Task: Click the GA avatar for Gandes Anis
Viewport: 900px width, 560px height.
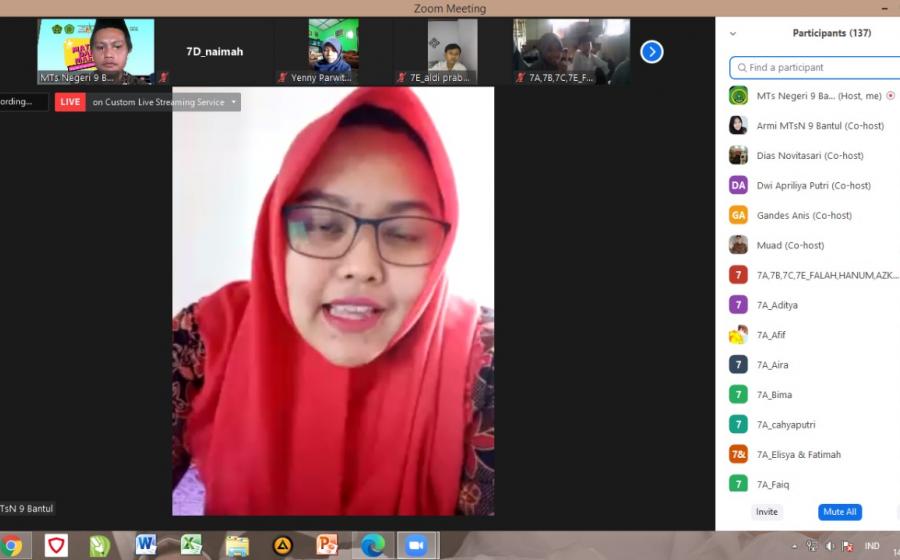Action: 738,215
